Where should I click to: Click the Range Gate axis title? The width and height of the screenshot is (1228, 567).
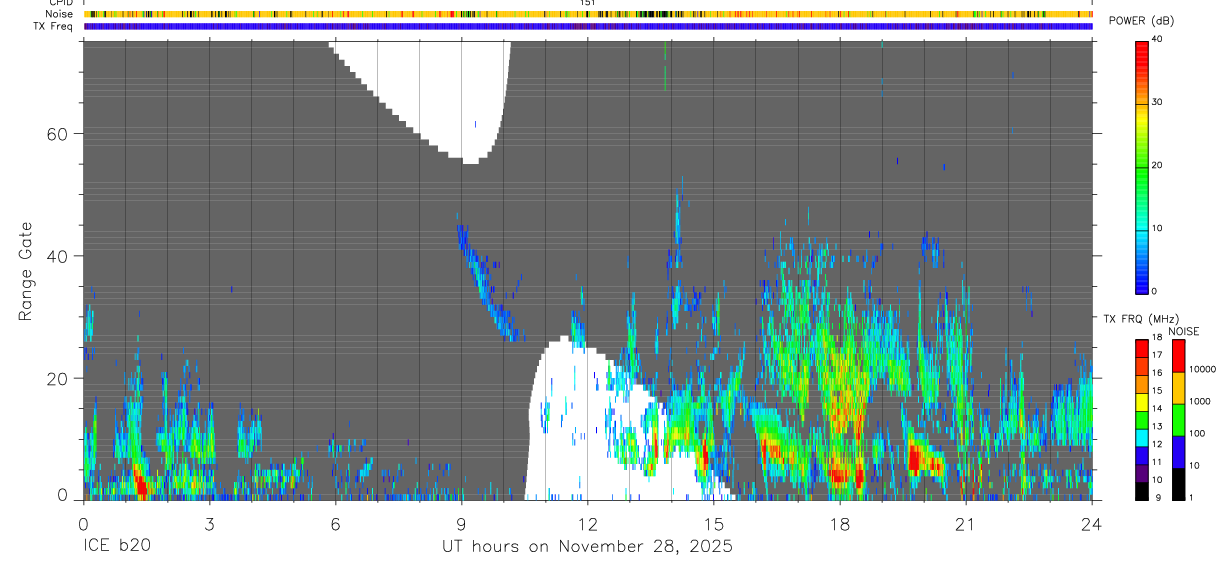[x=26, y=272]
